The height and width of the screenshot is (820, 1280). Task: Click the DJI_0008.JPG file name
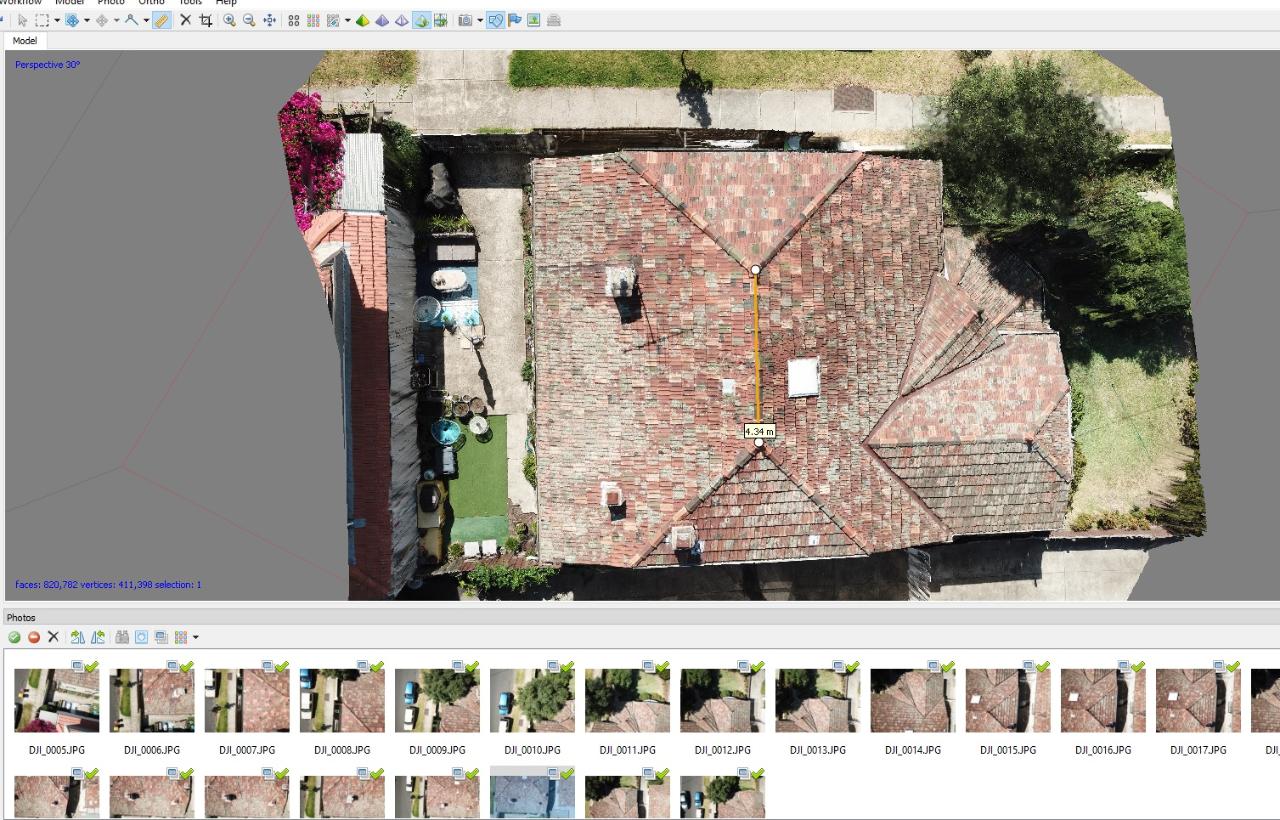click(342, 750)
